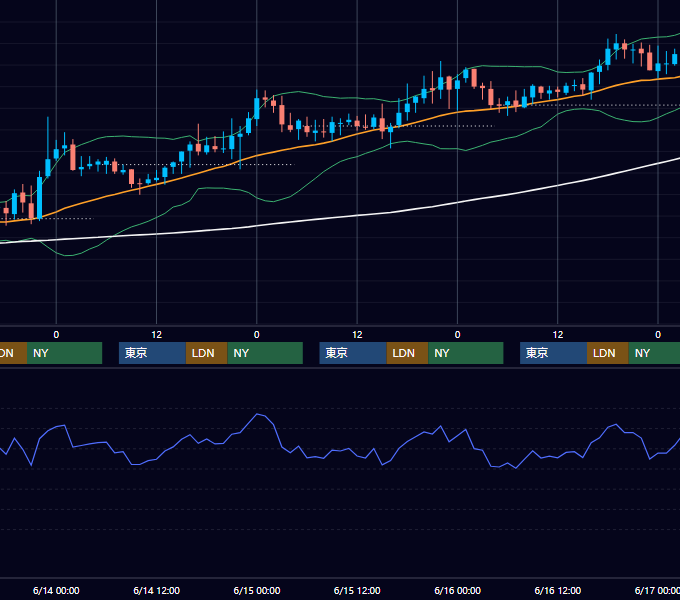Click the NY session block before 6/14 00:00
Screen dimensions: 680x600
[64, 353]
